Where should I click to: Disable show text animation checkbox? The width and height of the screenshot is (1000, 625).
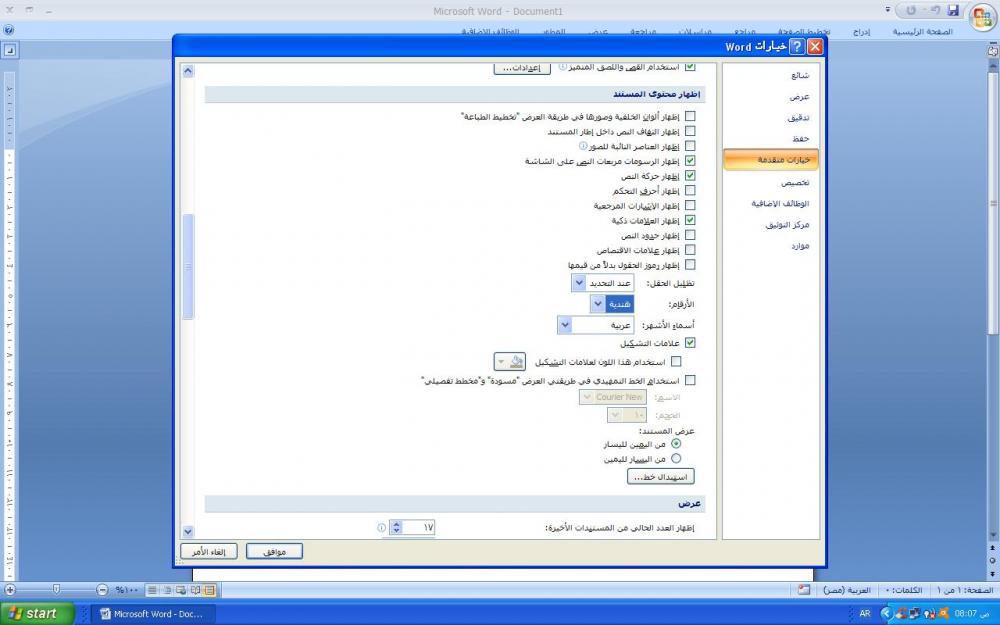click(690, 175)
